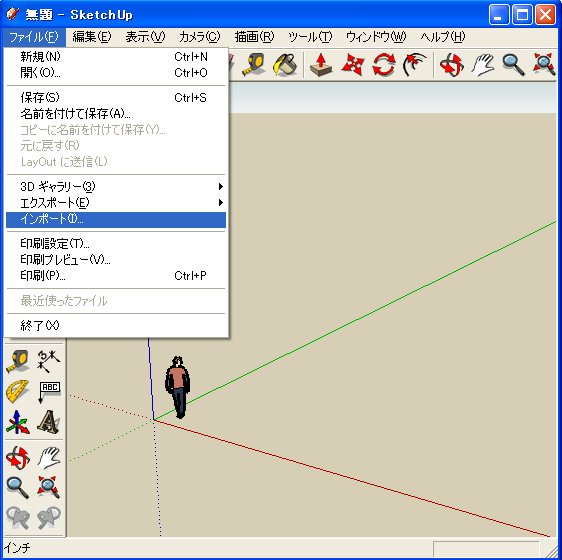Image resolution: width=562 pixels, height=560 pixels.
Task: Select the Paint Bucket tool
Action: (x=285, y=65)
